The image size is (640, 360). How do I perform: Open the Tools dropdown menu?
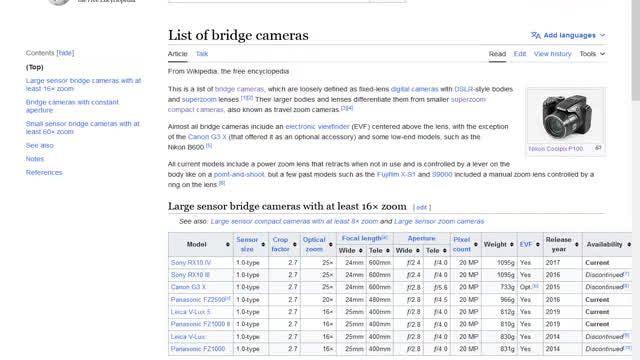[x=592, y=54]
